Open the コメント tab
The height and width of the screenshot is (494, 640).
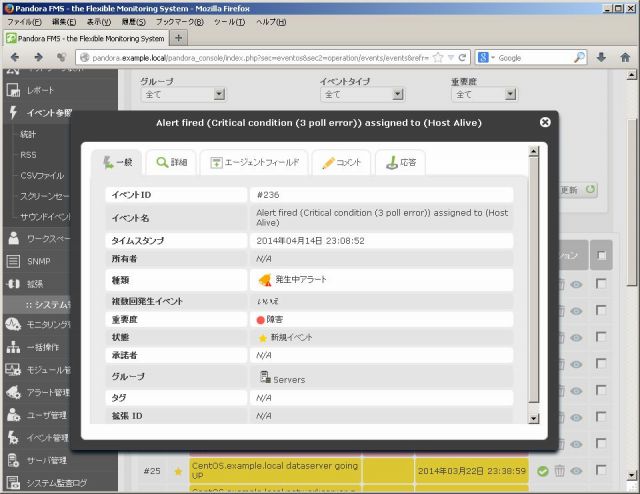click(341, 162)
